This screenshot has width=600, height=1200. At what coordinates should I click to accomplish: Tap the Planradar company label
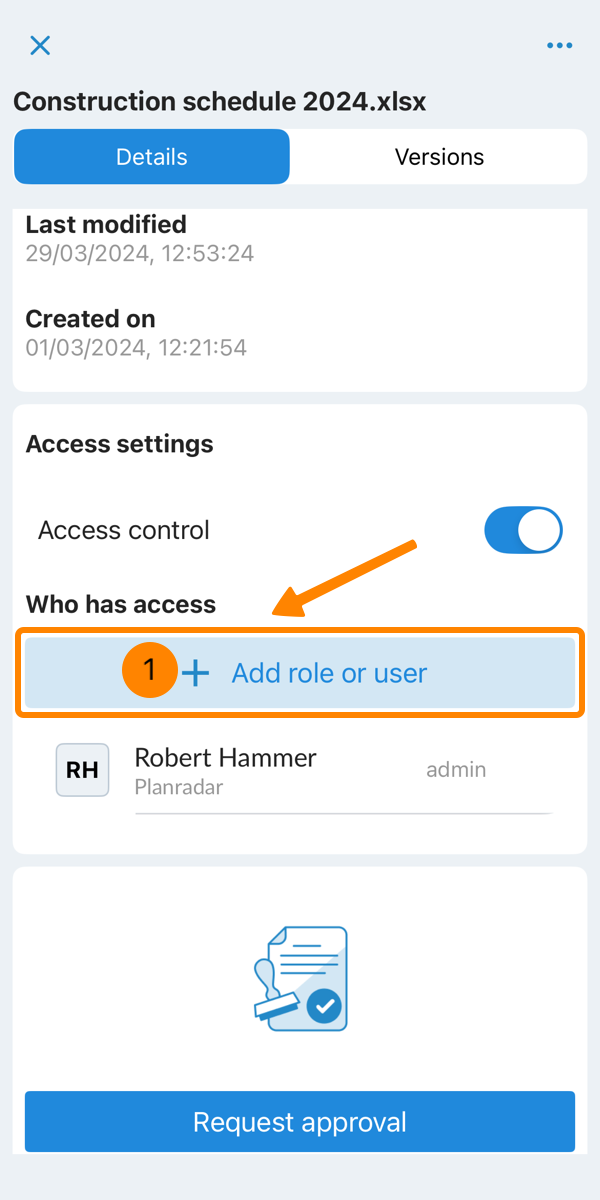click(x=179, y=787)
